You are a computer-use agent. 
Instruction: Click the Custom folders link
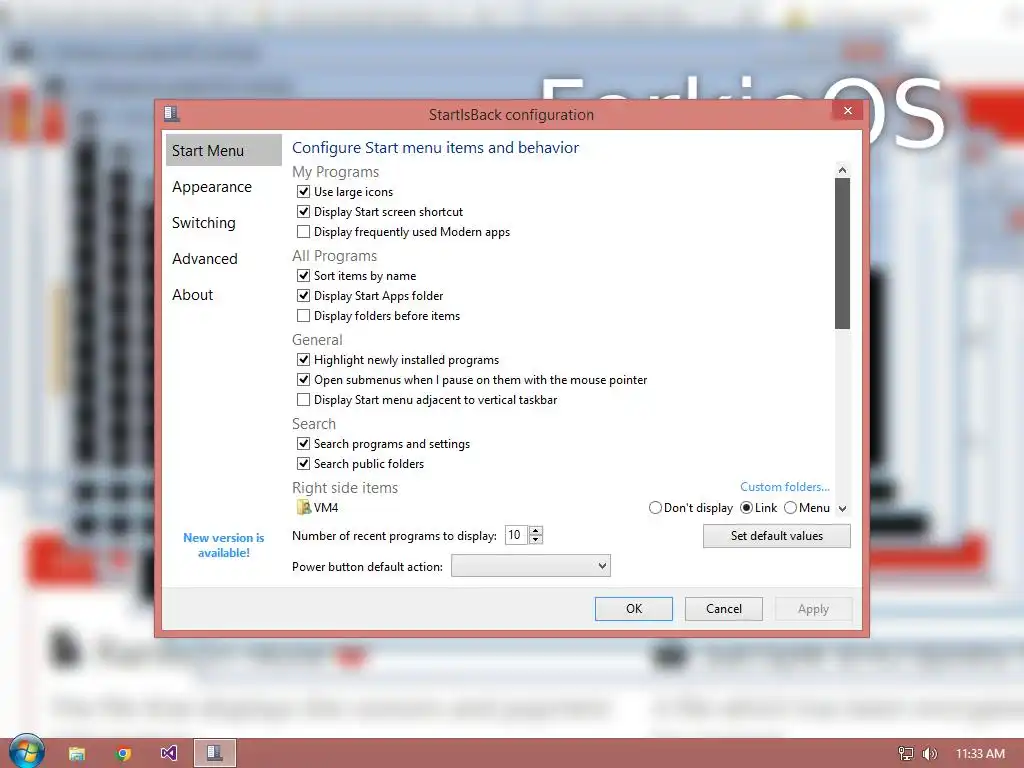(784, 487)
